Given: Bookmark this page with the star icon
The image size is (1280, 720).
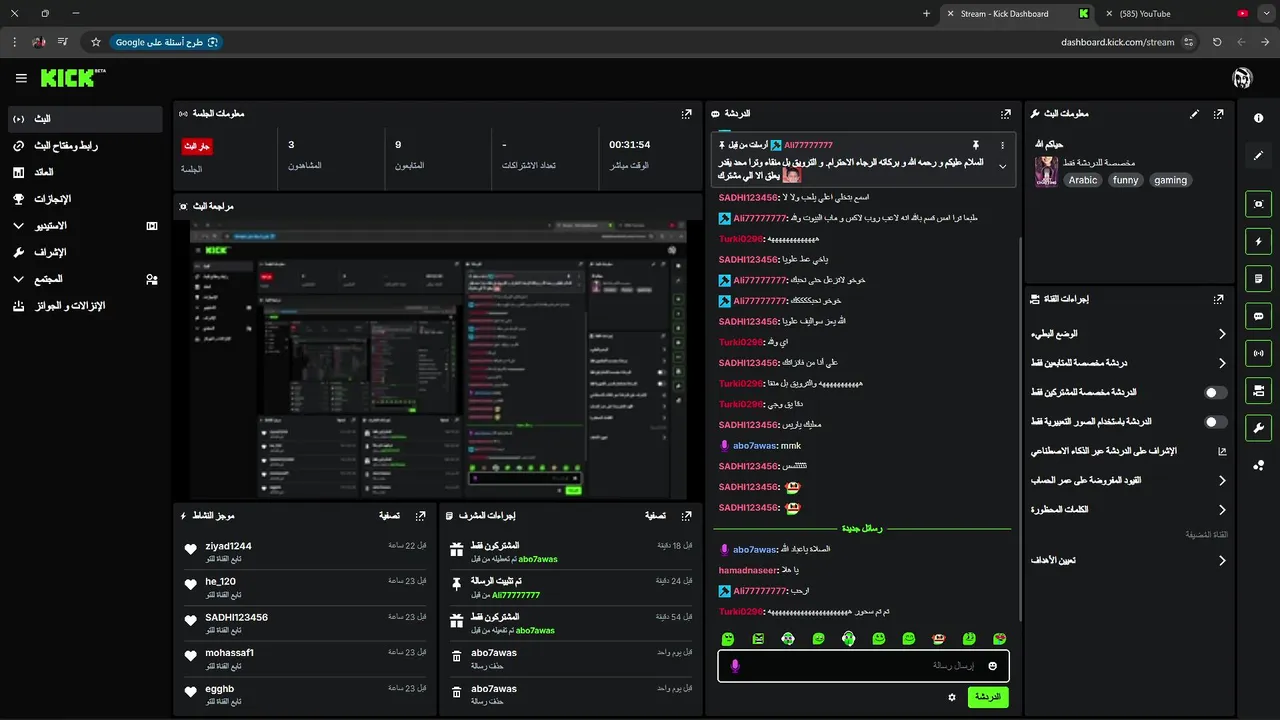Looking at the screenshot, I should click(96, 42).
